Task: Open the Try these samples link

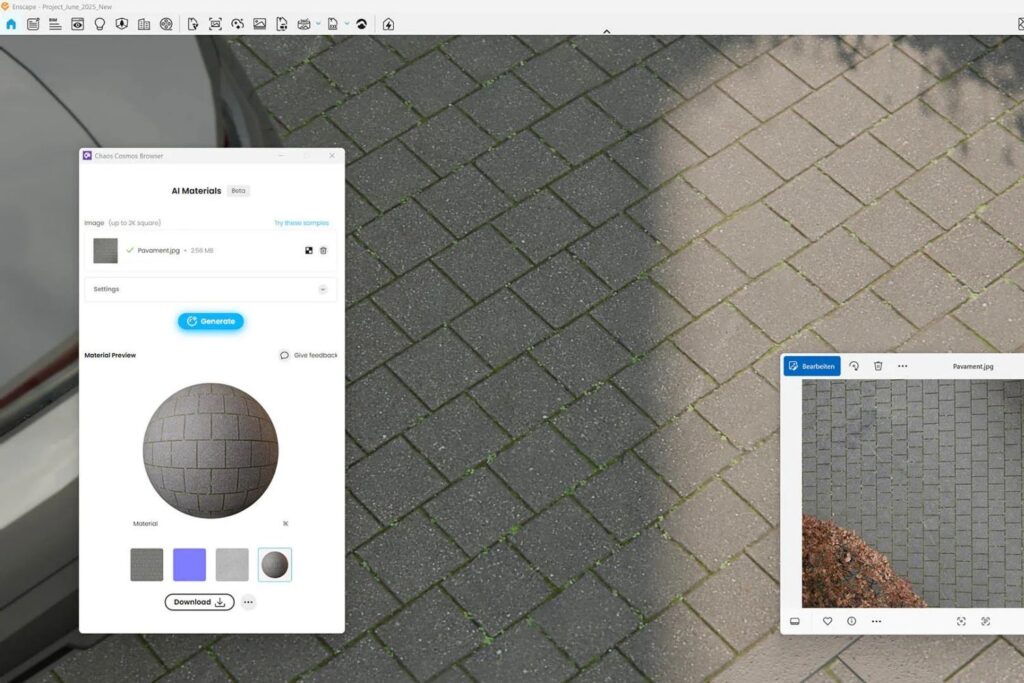Action: [x=302, y=223]
